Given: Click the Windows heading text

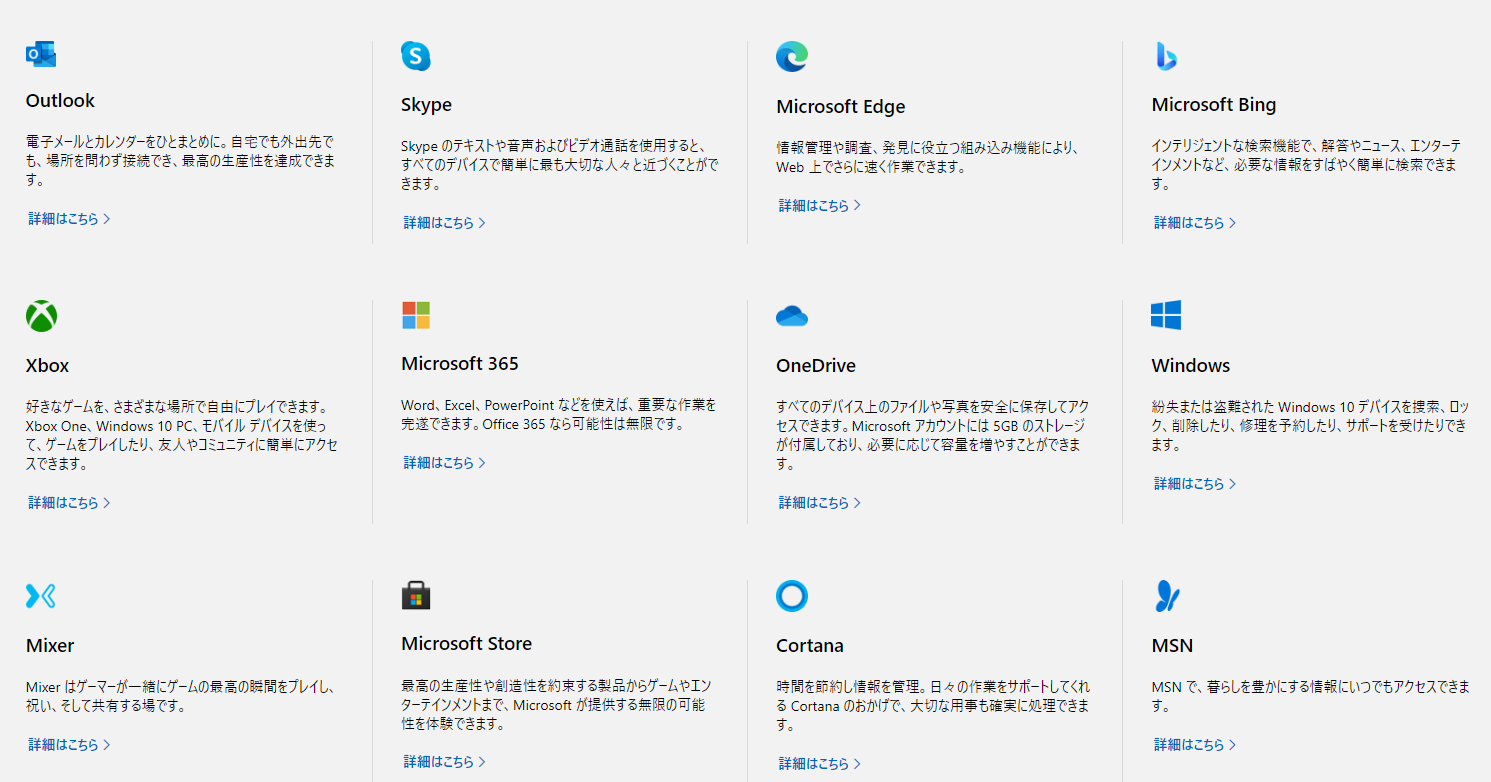Looking at the screenshot, I should (1191, 366).
